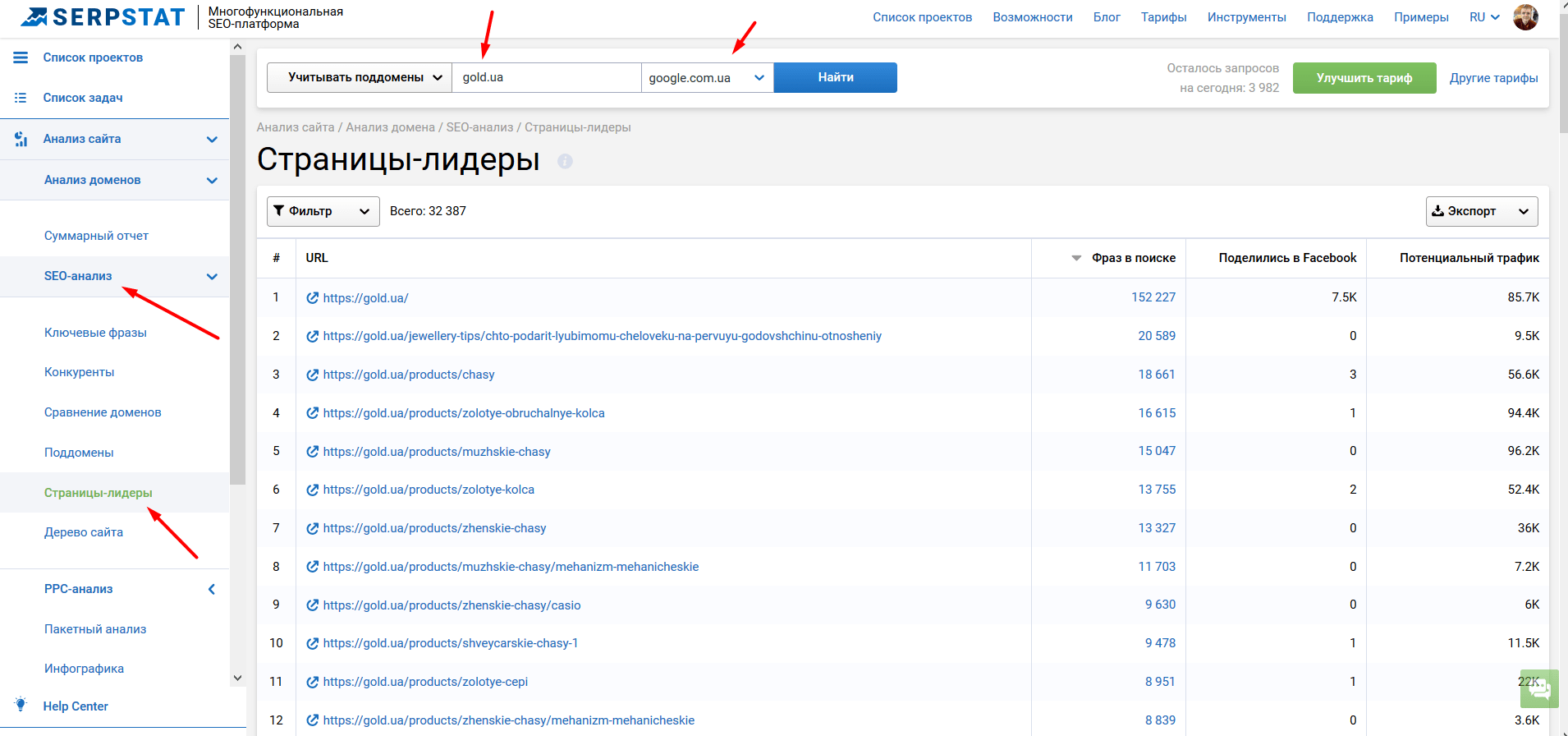Click hamburger icon next to Список проектов
This screenshot has width=1568, height=736.
(x=21, y=57)
